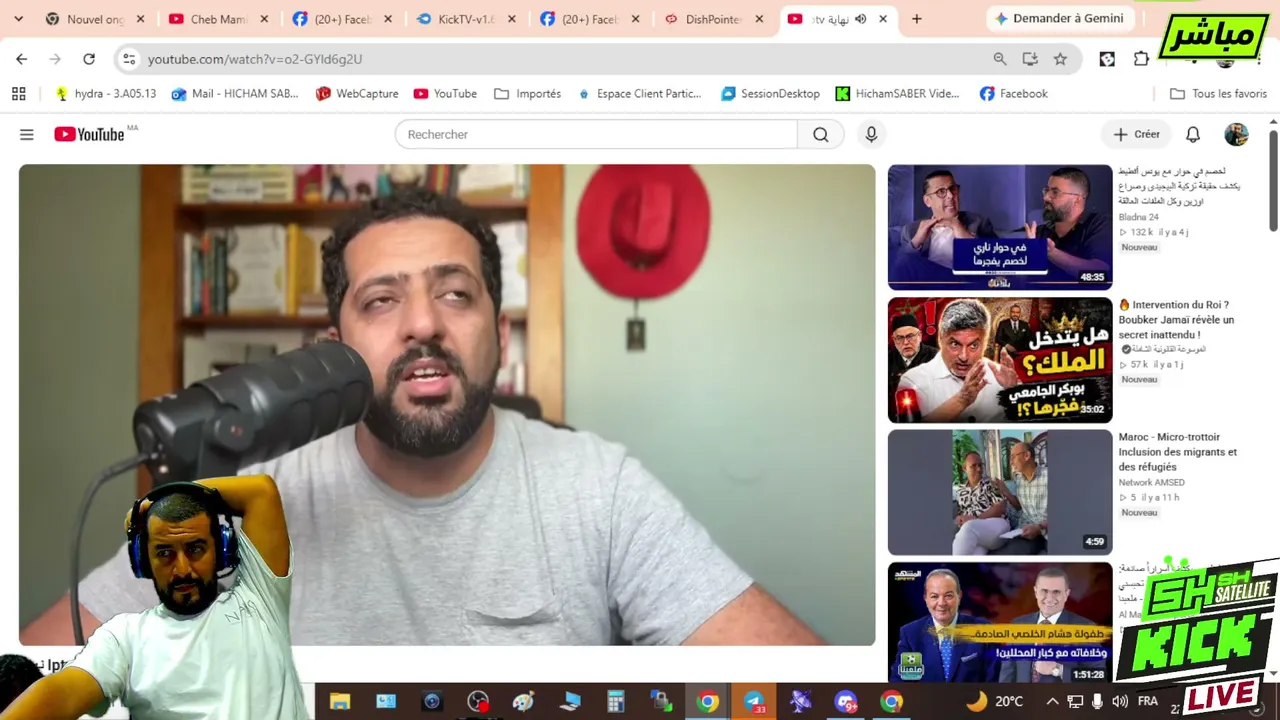Open the hydra - 3.A05.13 bookmark
The height and width of the screenshot is (720, 1280).
pyautogui.click(x=105, y=94)
